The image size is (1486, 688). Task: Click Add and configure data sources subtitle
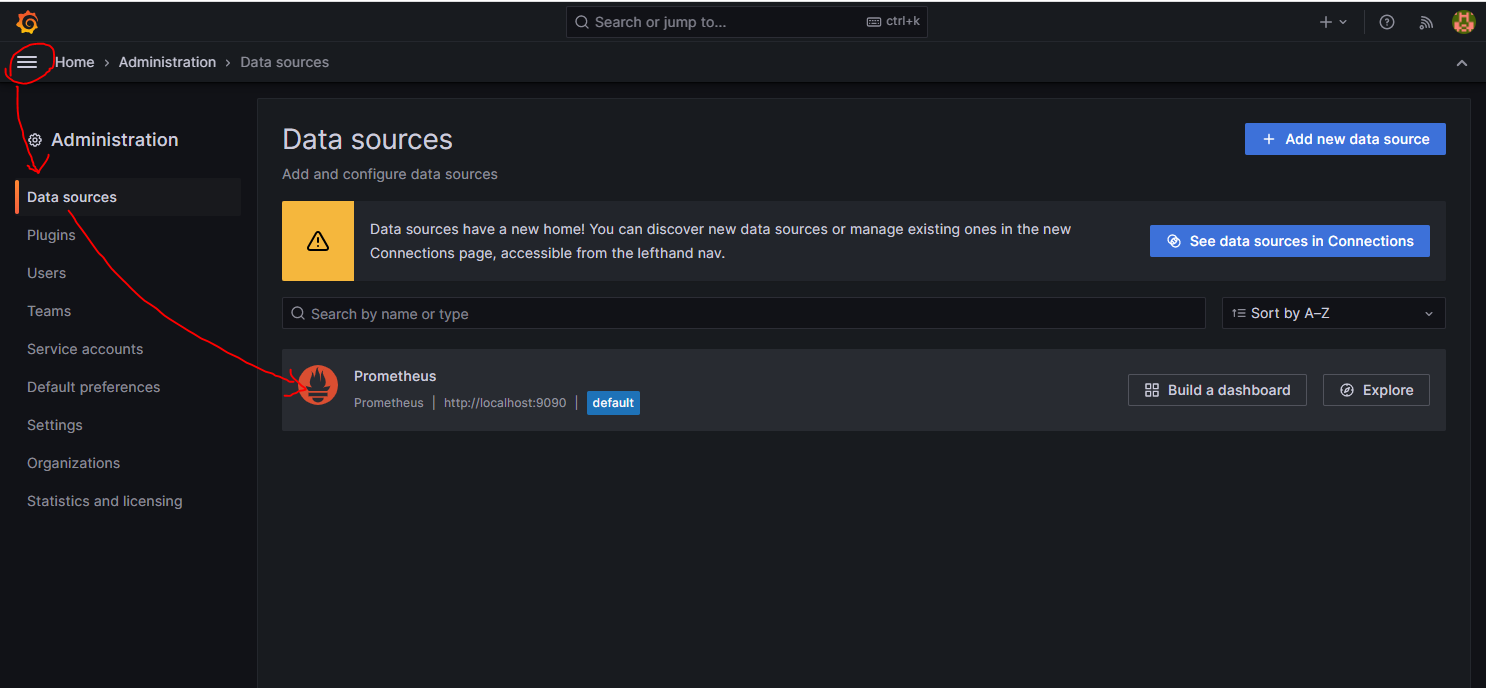[x=390, y=174]
